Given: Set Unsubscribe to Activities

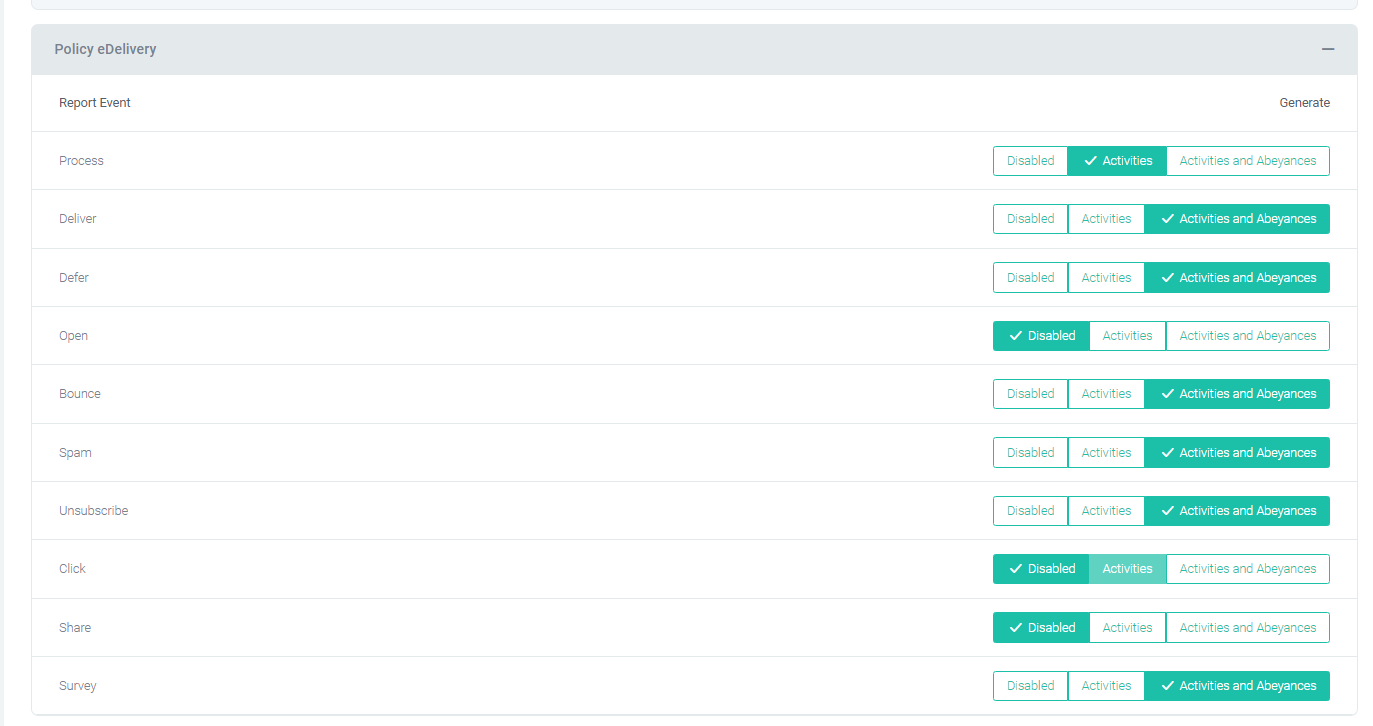Looking at the screenshot, I should 1106,510.
